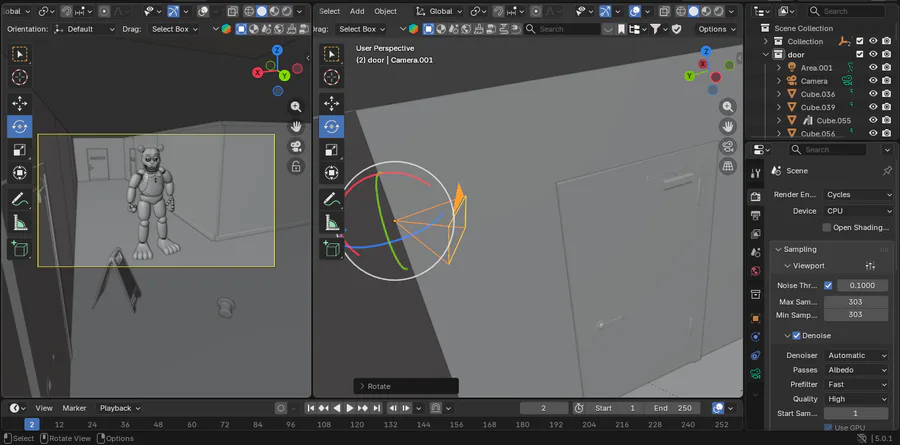Click Max Samples field value 303
This screenshot has width=900, height=445.
coord(855,301)
